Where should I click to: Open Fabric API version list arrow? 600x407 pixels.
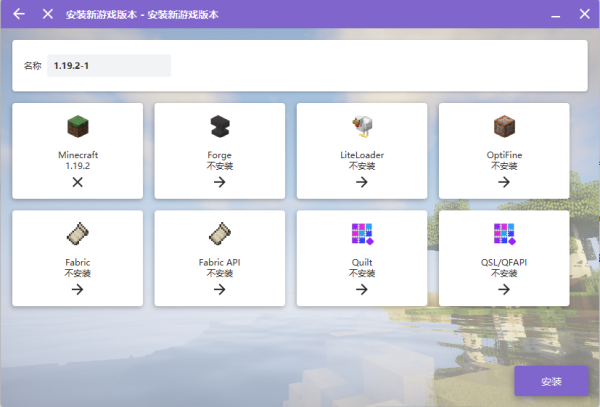(220, 290)
